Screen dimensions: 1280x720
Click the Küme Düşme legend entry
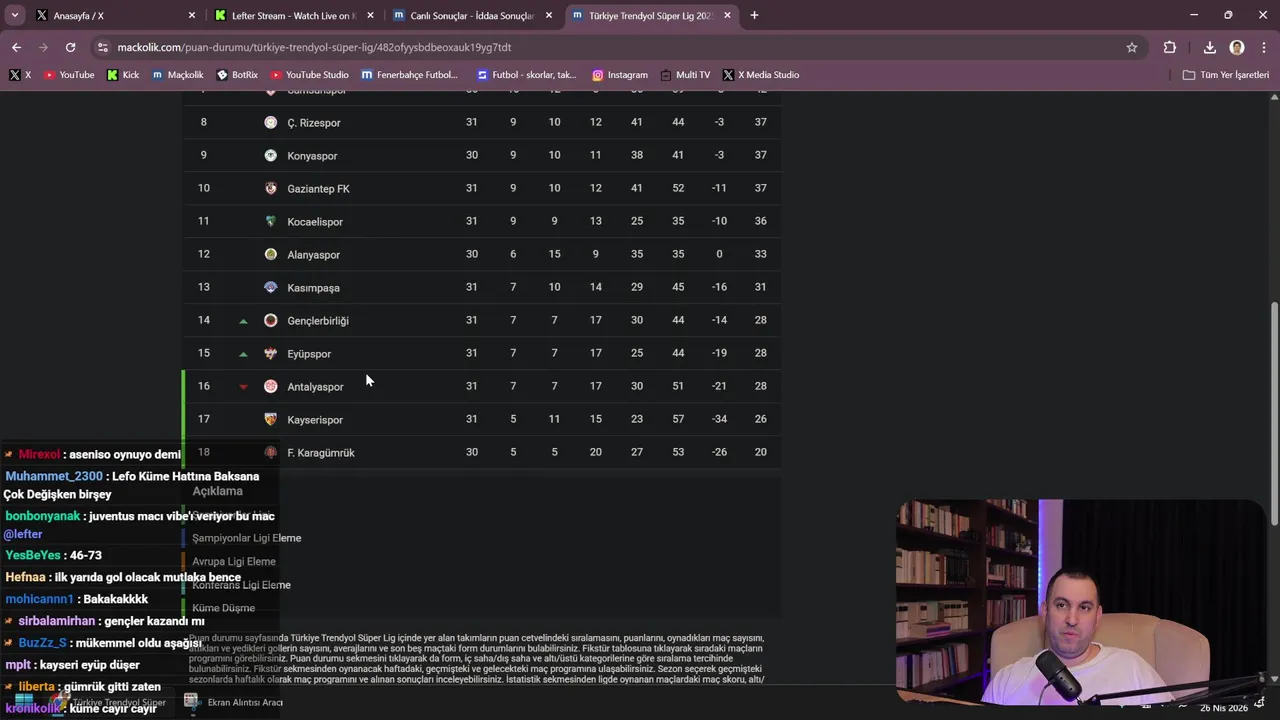point(223,608)
